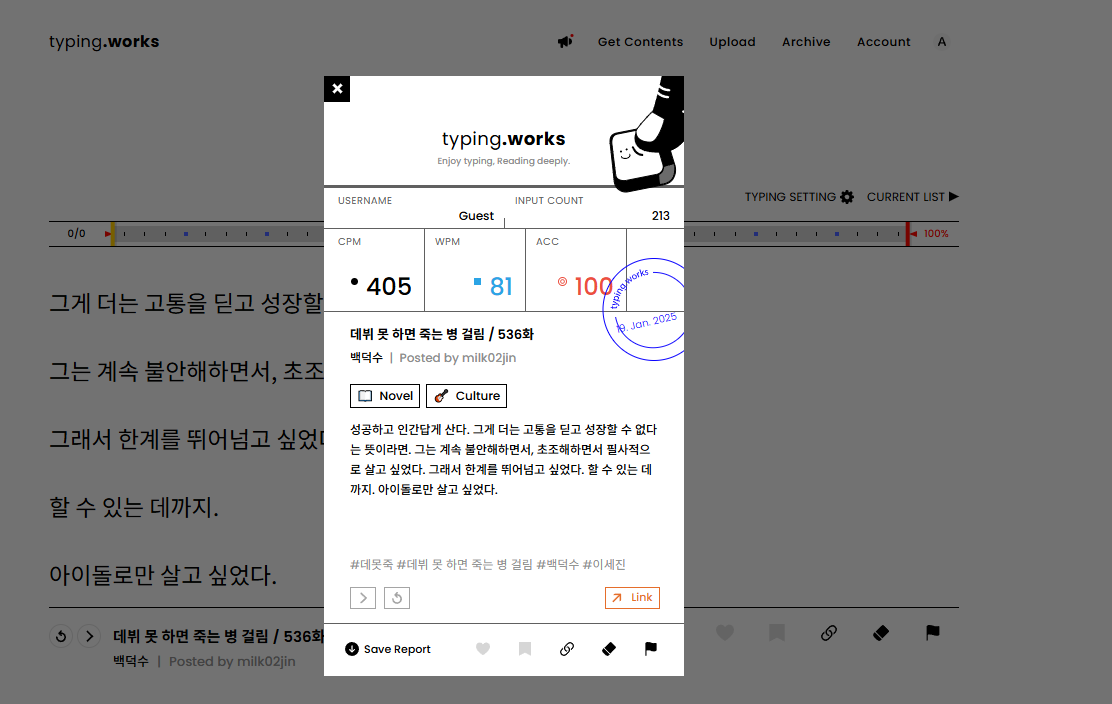Expand the Current List panel
The width and height of the screenshot is (1112, 704).
[x=913, y=197]
